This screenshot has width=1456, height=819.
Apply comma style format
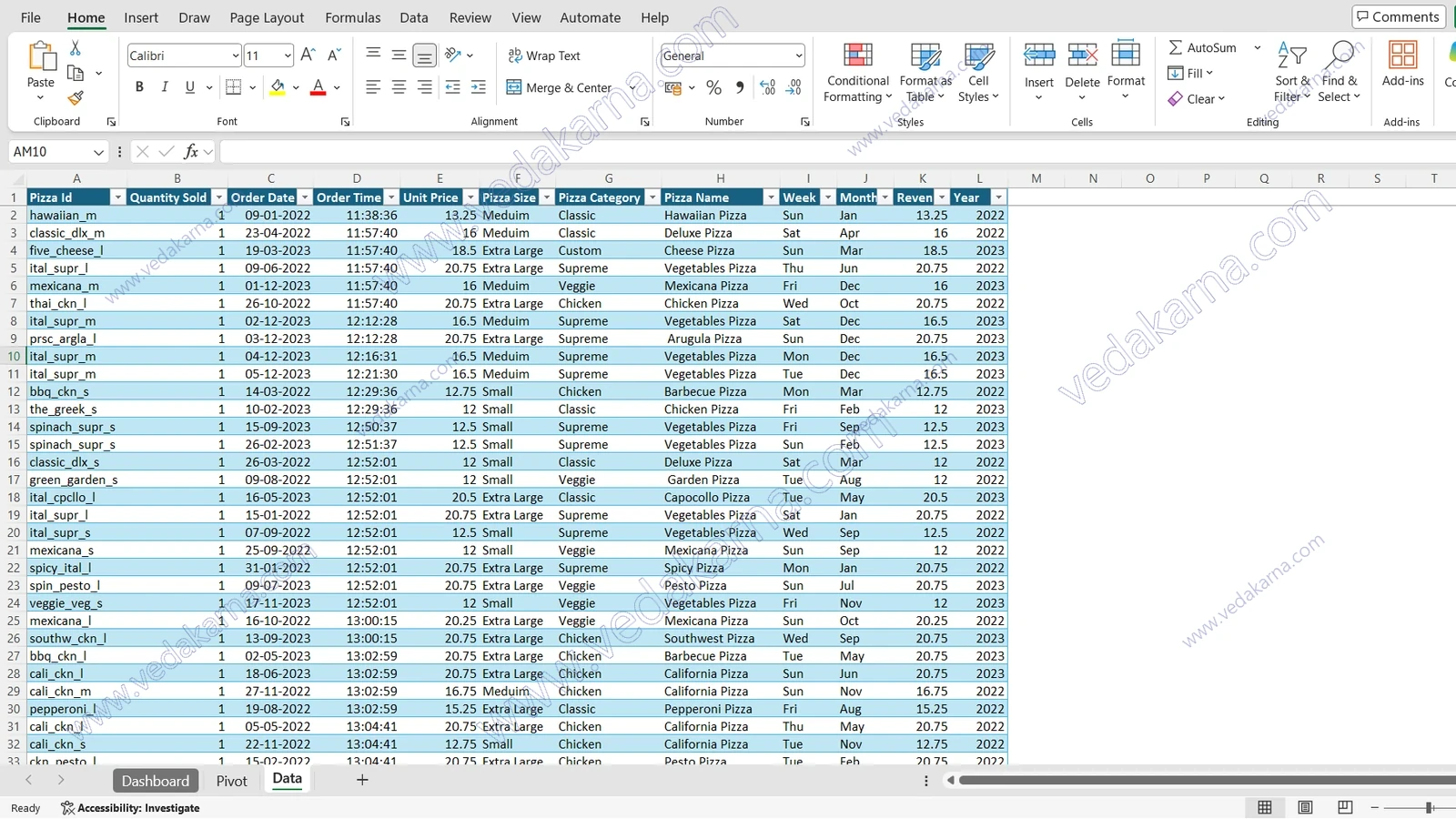740,87
